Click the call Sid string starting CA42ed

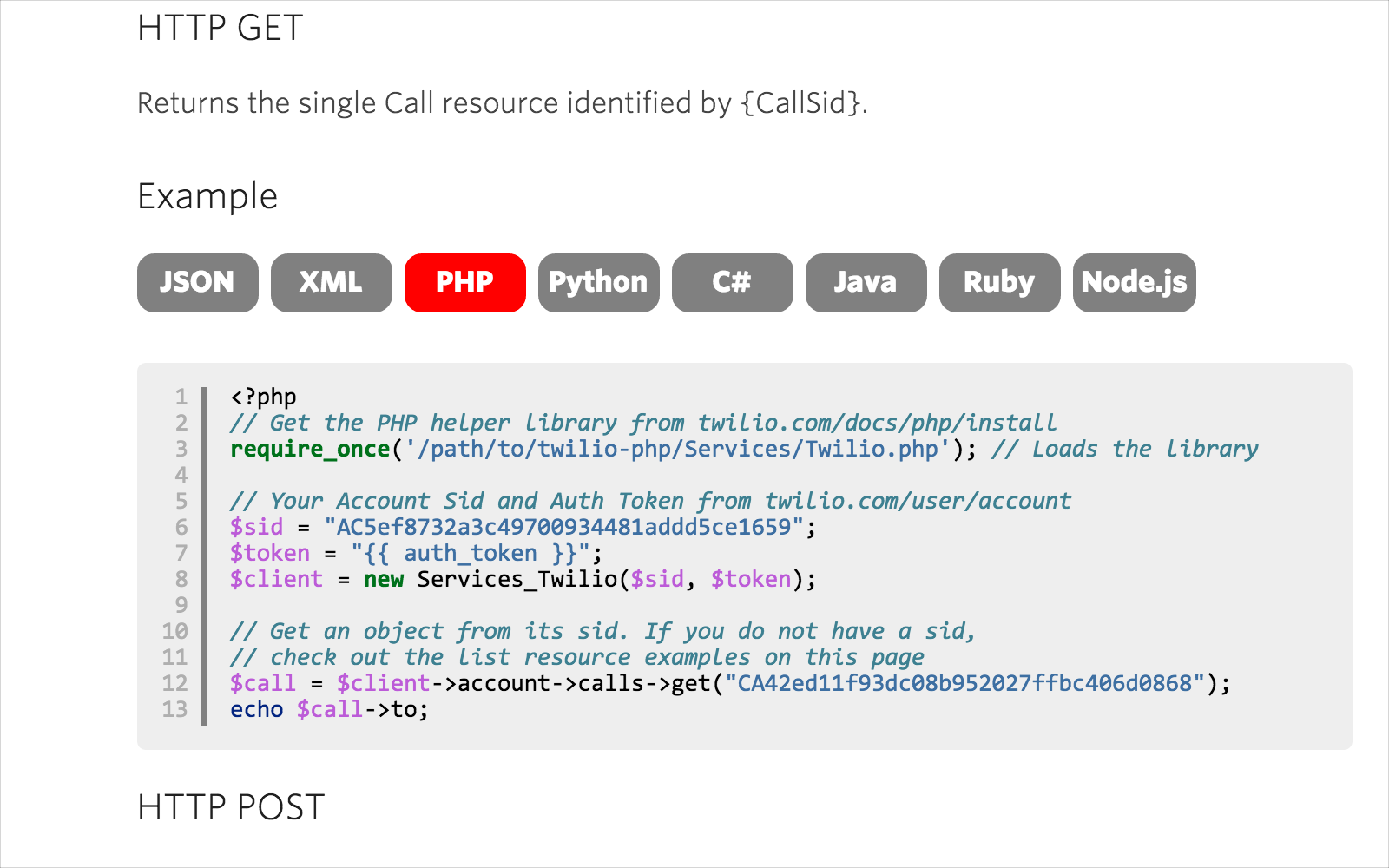[x=964, y=683]
